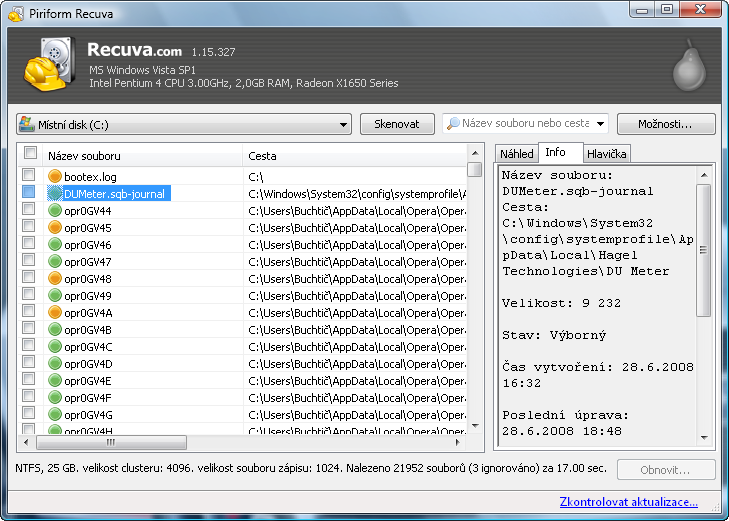Check the box for DUMeter.sqb-journal
Screen dimensions: 729x521
pos(29,191)
